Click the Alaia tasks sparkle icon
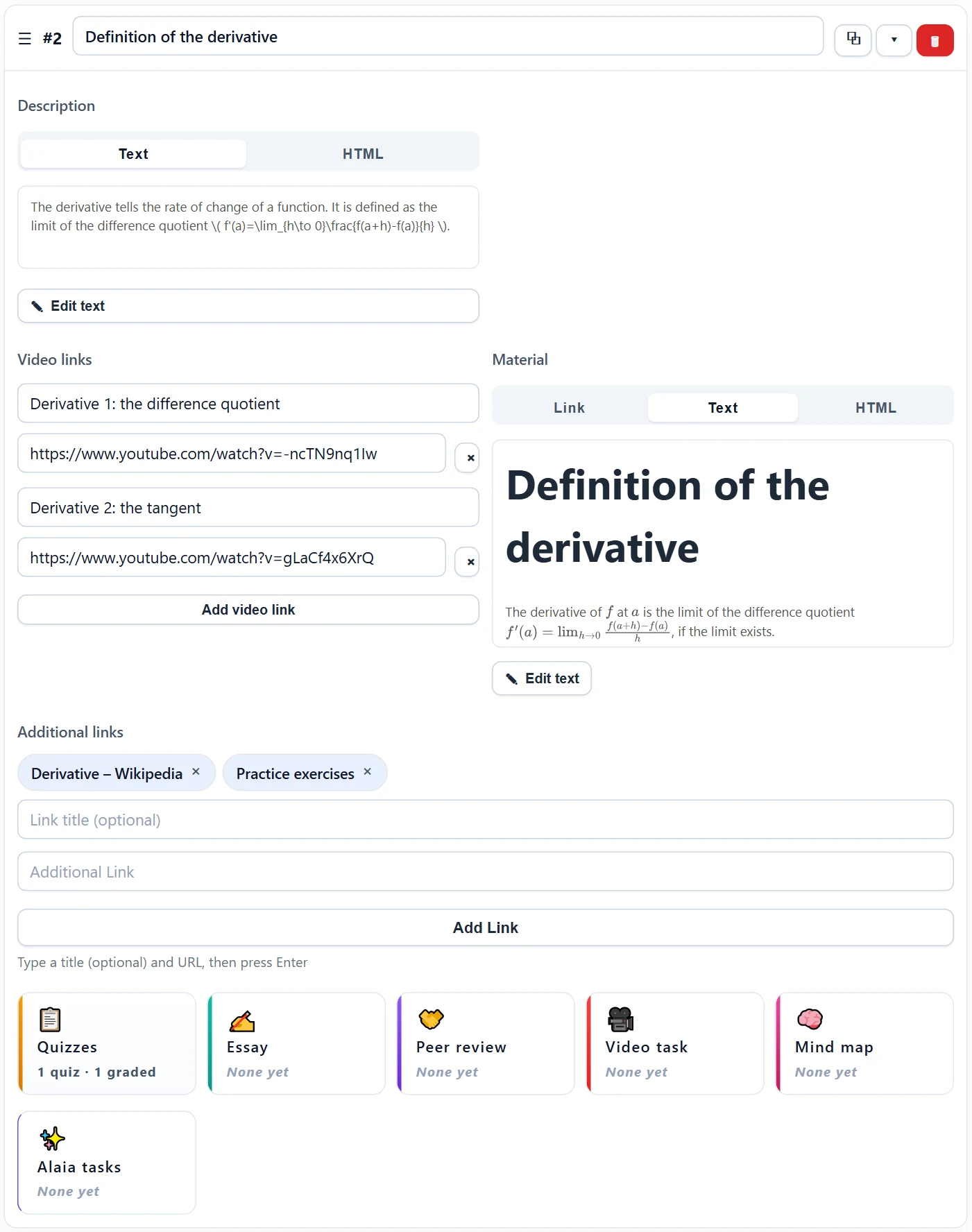Image resolution: width=972 pixels, height=1232 pixels. 52,1138
